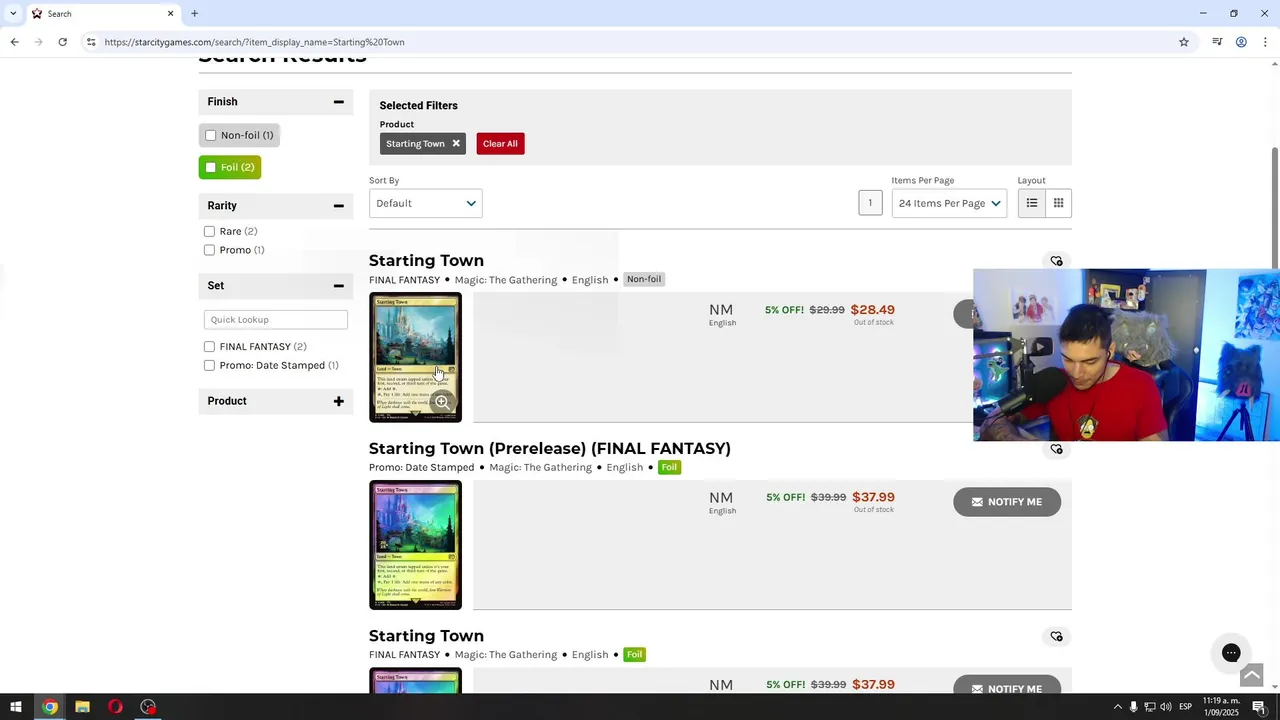Image resolution: width=1280 pixels, height=720 pixels.
Task: Check the FINAL FANTASY set filter
Action: (x=209, y=347)
